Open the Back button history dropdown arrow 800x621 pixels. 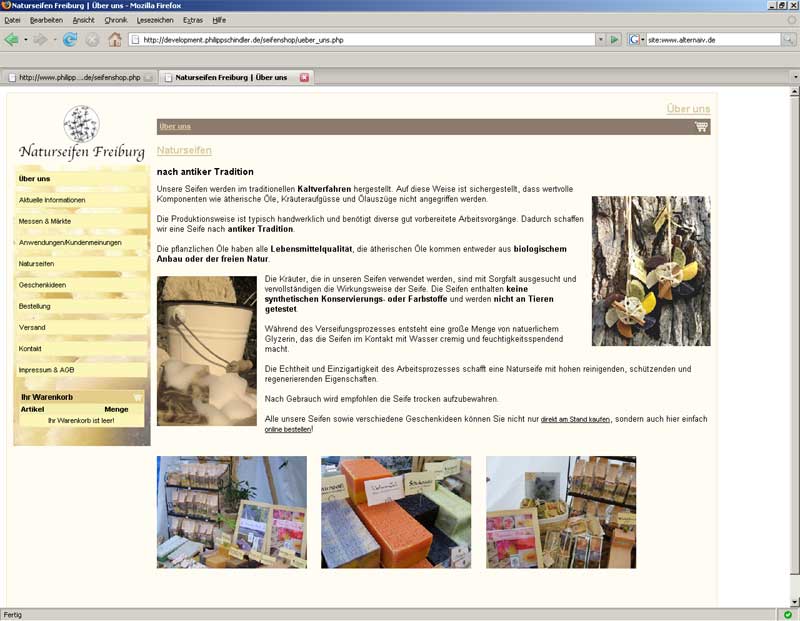click(25, 40)
